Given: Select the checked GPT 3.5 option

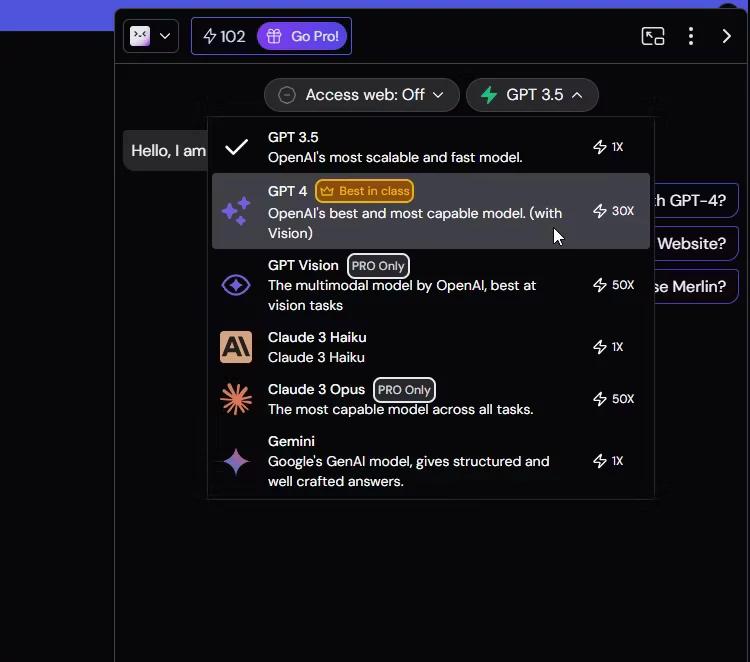Looking at the screenshot, I should click(430, 147).
